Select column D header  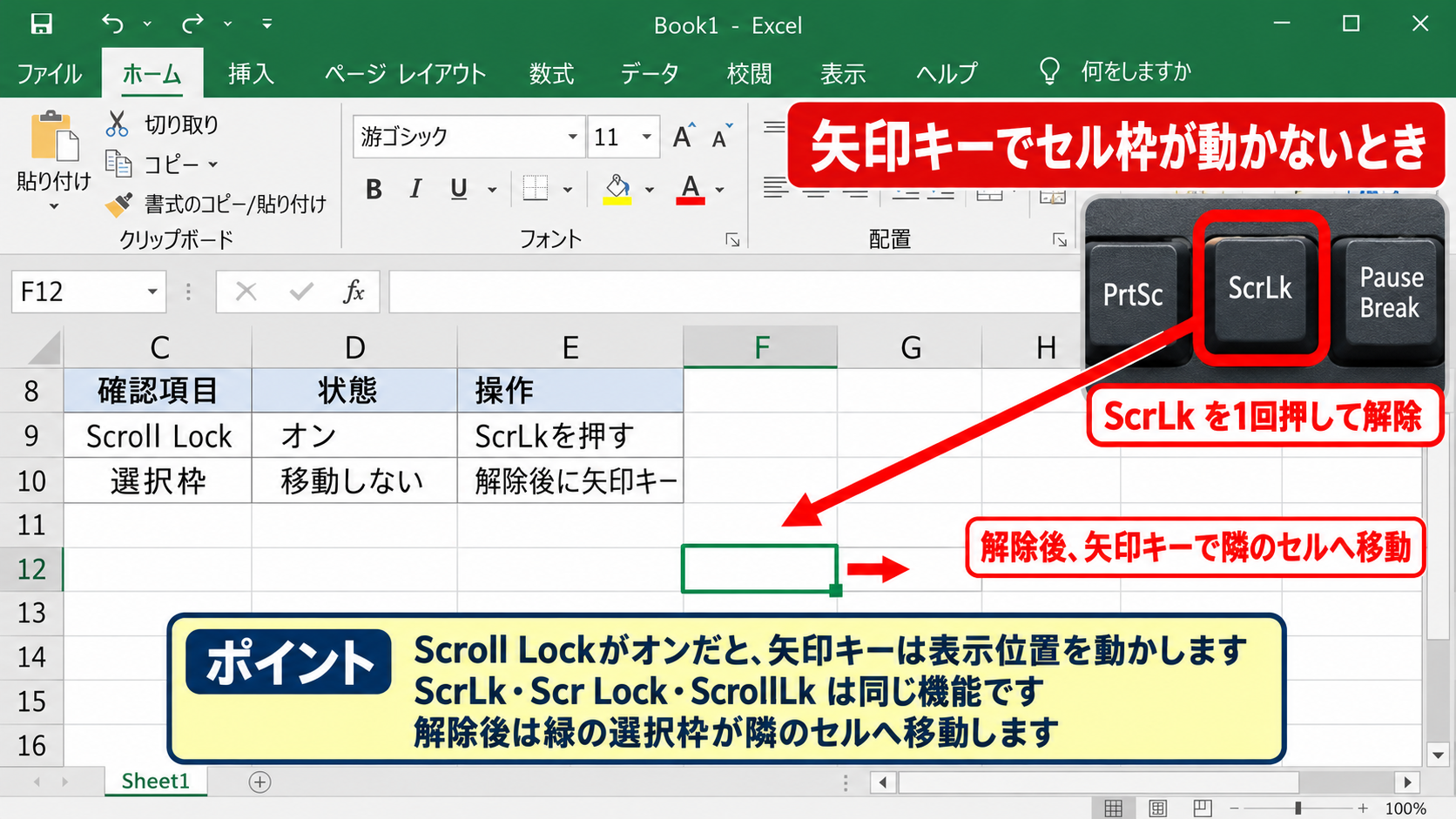tap(354, 347)
